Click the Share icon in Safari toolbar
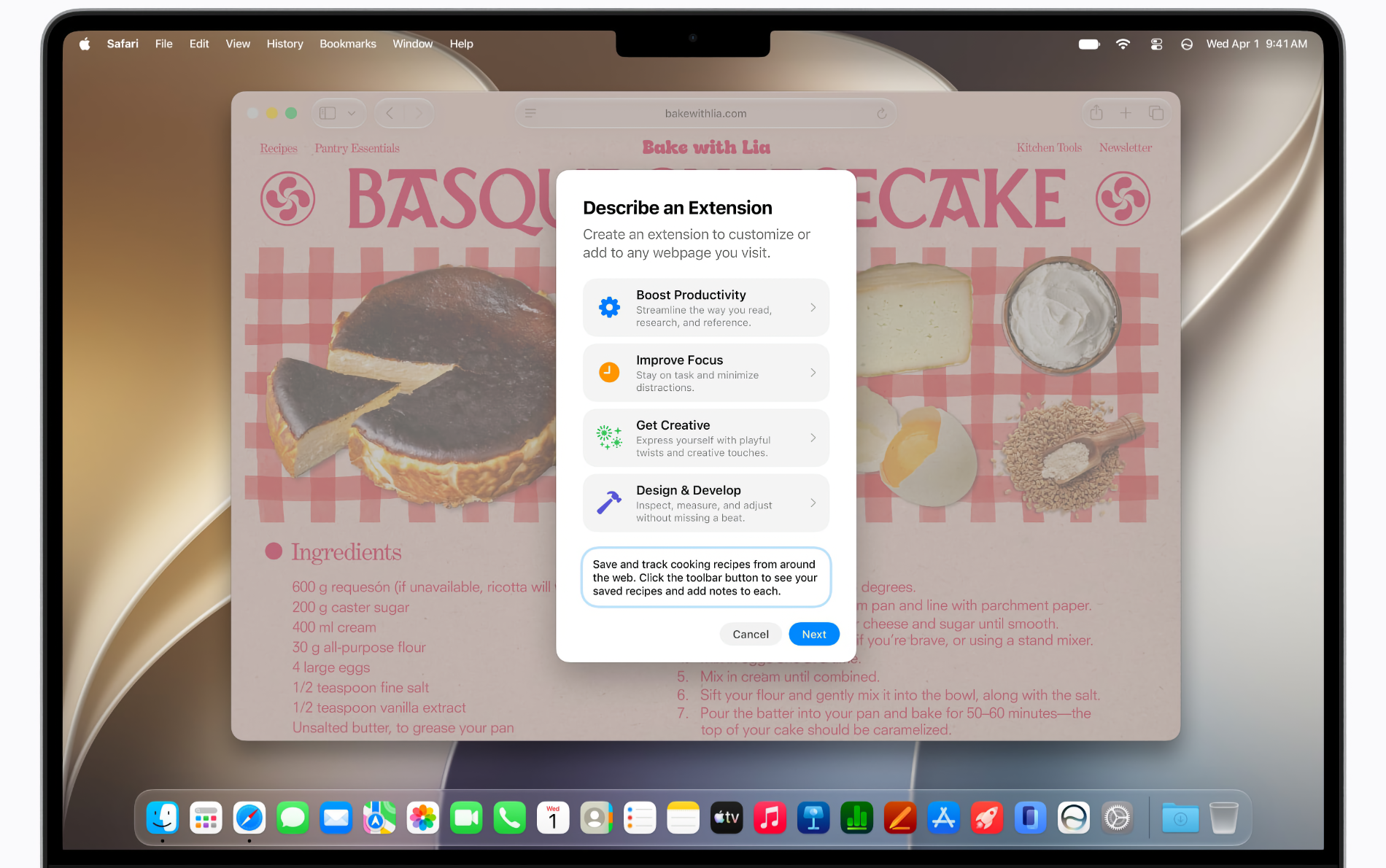 click(x=1096, y=112)
